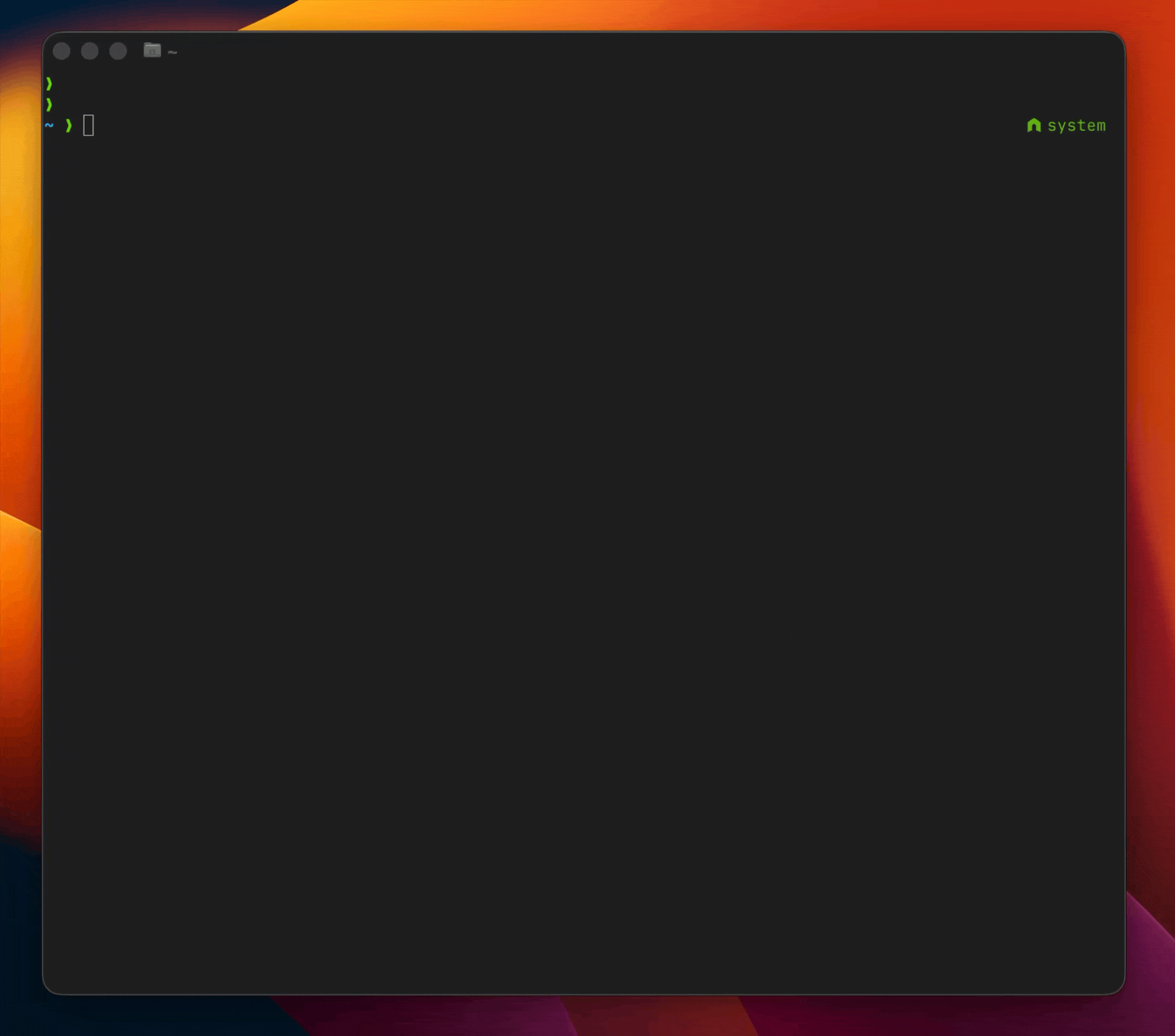Click the second green prompt chevron
1175x1036 pixels.
(x=49, y=104)
